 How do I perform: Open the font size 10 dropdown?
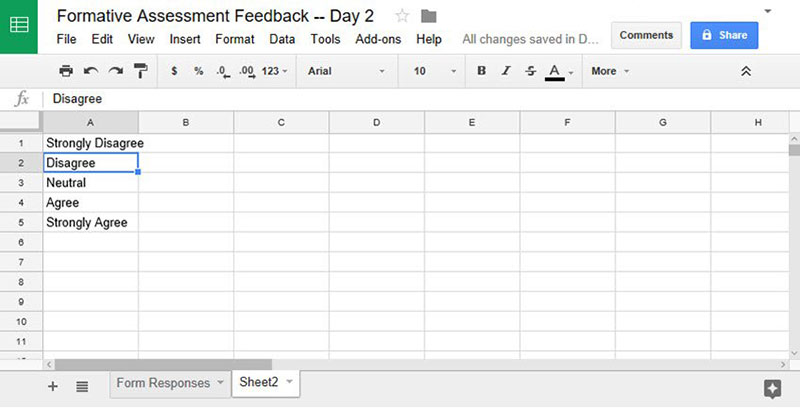tap(435, 71)
